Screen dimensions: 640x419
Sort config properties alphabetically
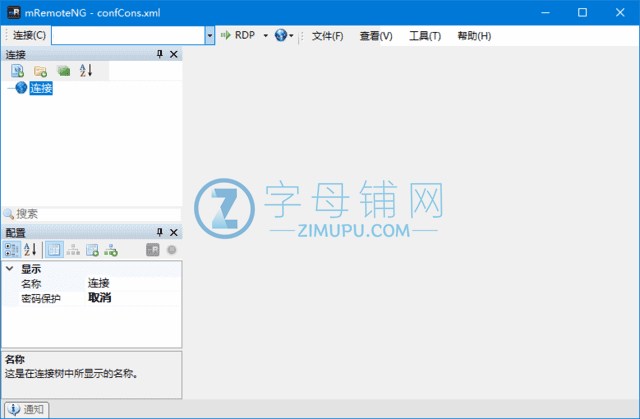[30, 250]
